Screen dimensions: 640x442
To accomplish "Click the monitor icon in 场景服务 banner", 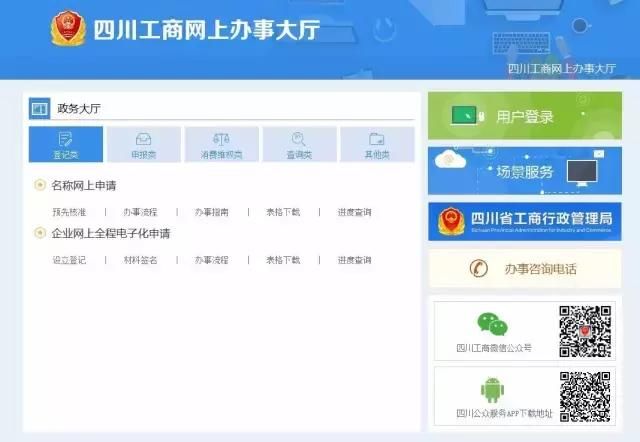I will tap(582, 173).
